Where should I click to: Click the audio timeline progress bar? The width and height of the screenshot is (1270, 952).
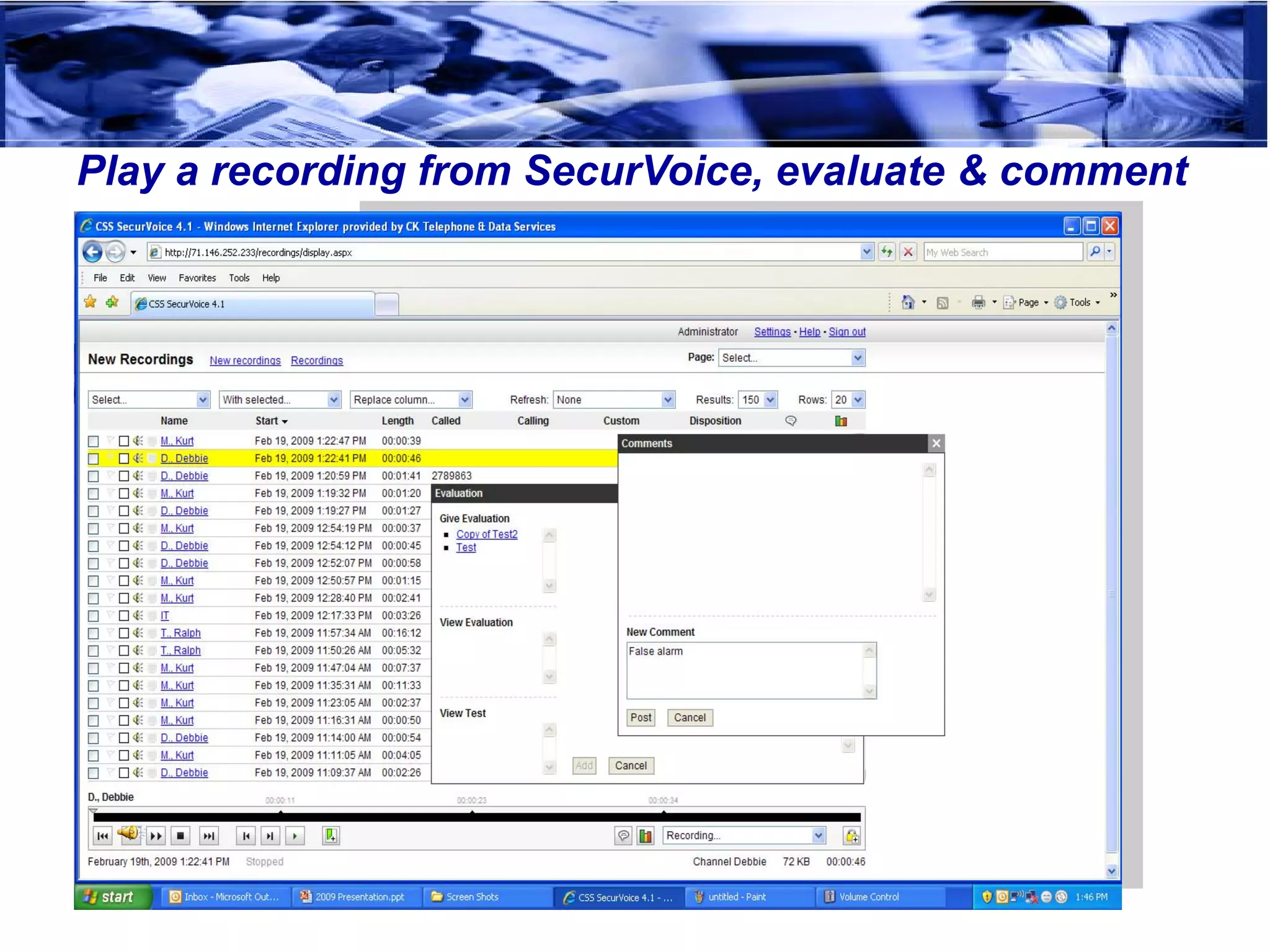[x=477, y=817]
